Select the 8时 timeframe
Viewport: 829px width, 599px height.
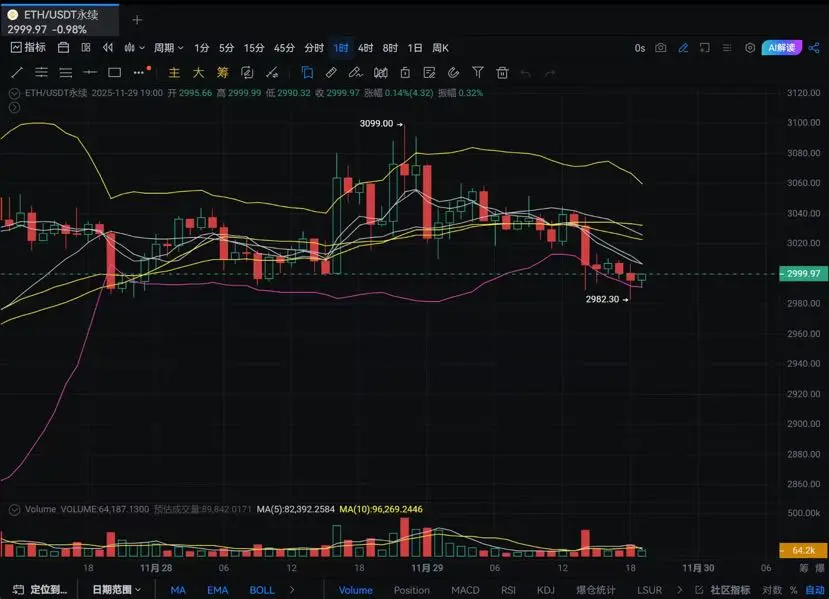point(390,48)
